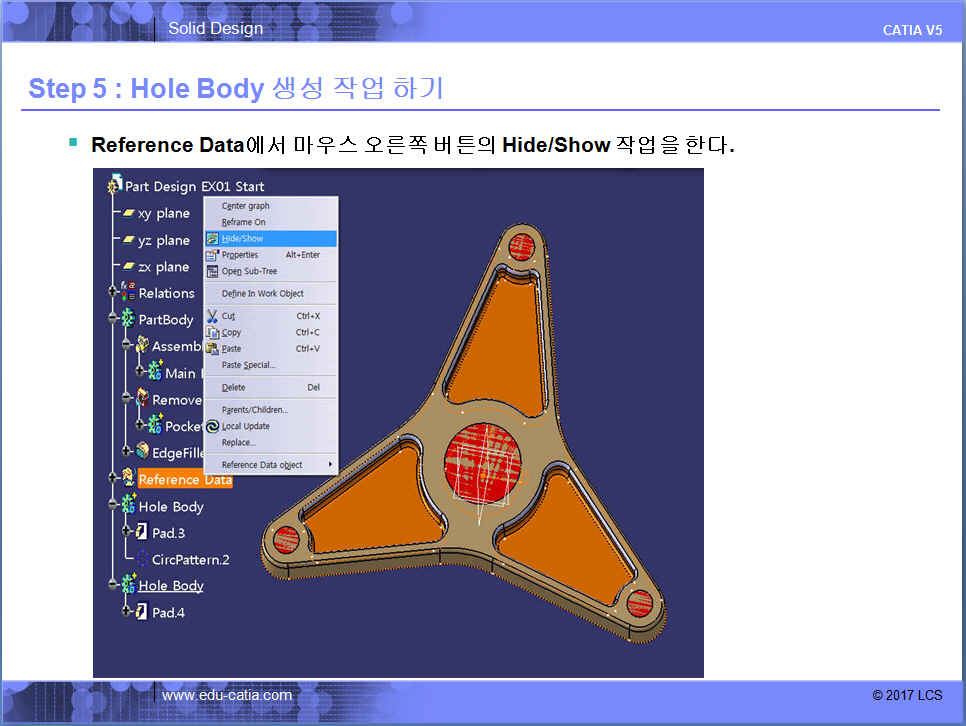
Task: Select highlighted Reference Data tree item
Action: point(184,480)
